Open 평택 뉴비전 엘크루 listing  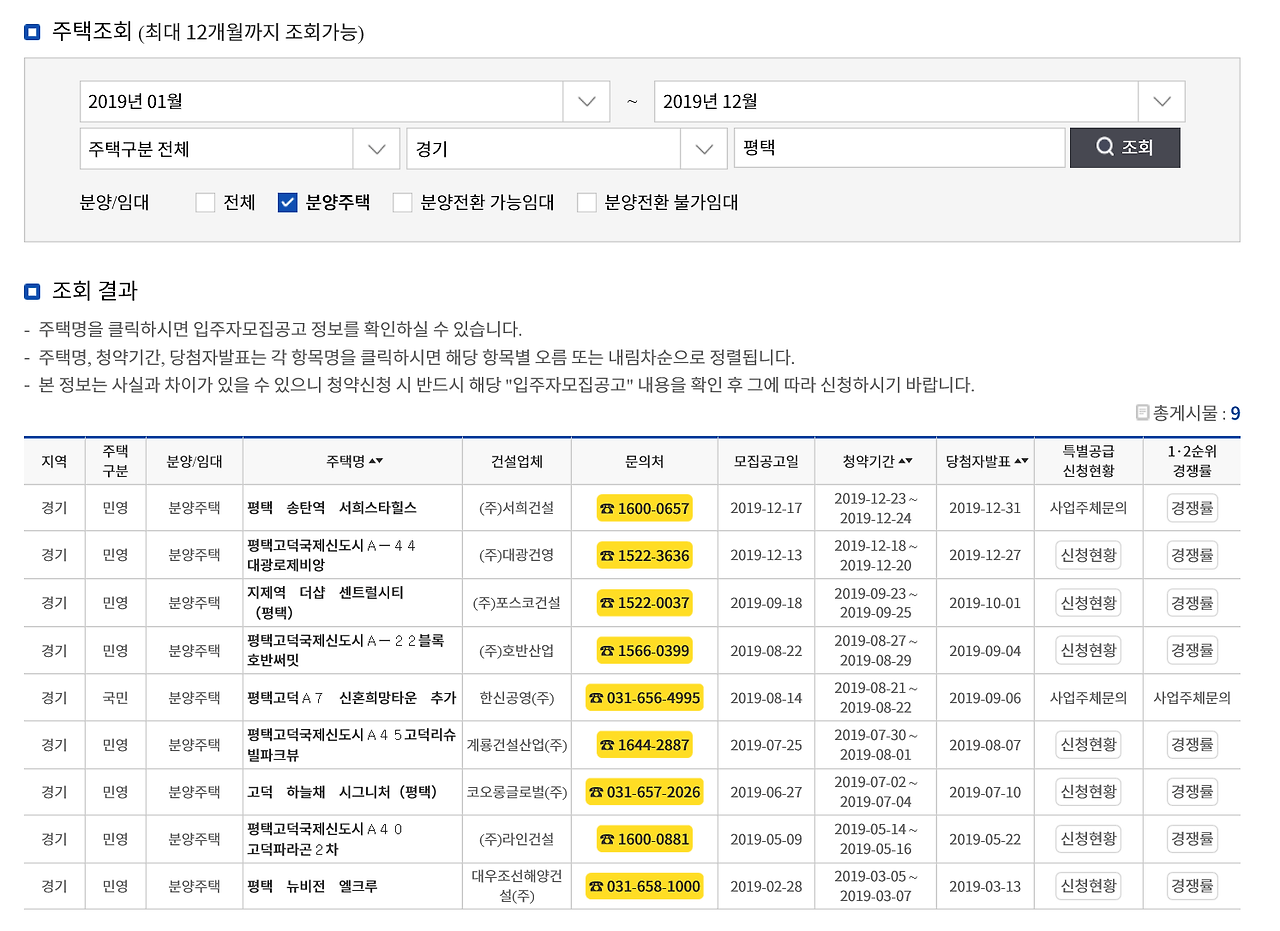312,887
